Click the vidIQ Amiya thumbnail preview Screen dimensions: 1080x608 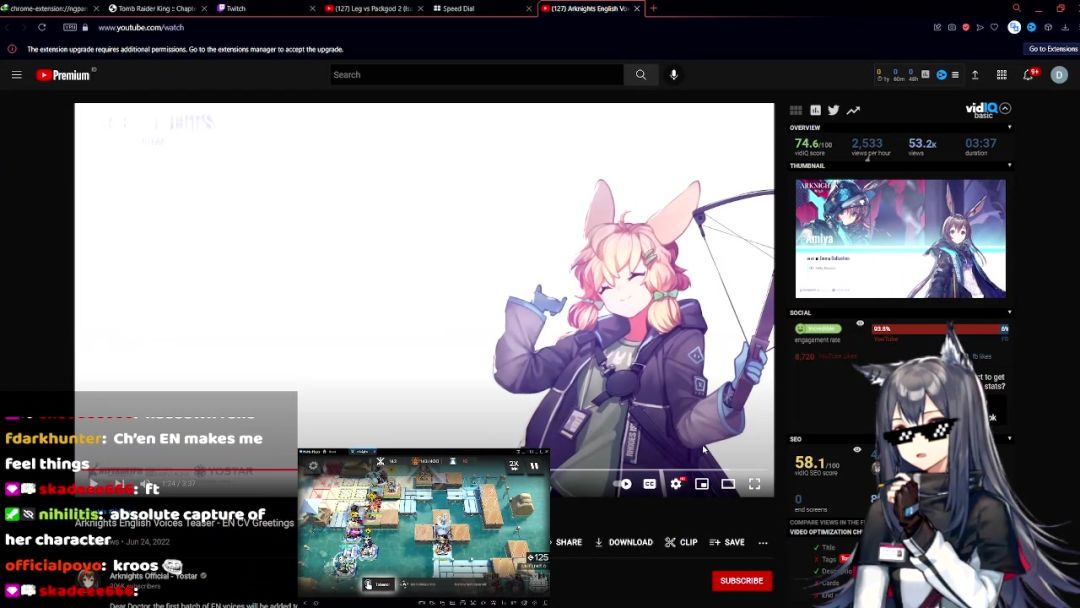[900, 238]
